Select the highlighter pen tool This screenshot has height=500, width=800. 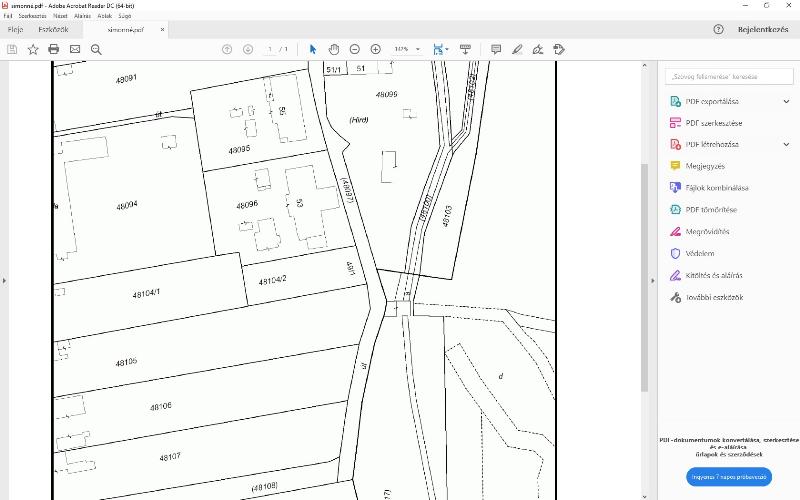click(x=517, y=49)
